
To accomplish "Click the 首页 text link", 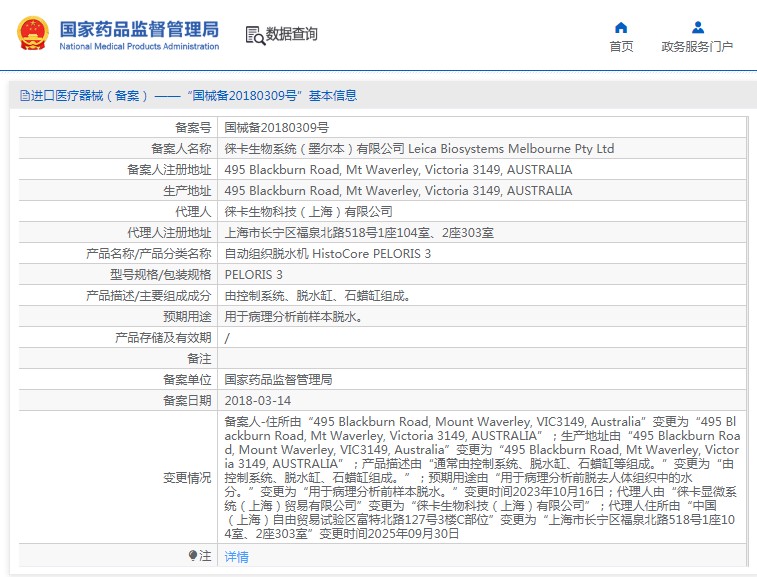I will 621,46.
